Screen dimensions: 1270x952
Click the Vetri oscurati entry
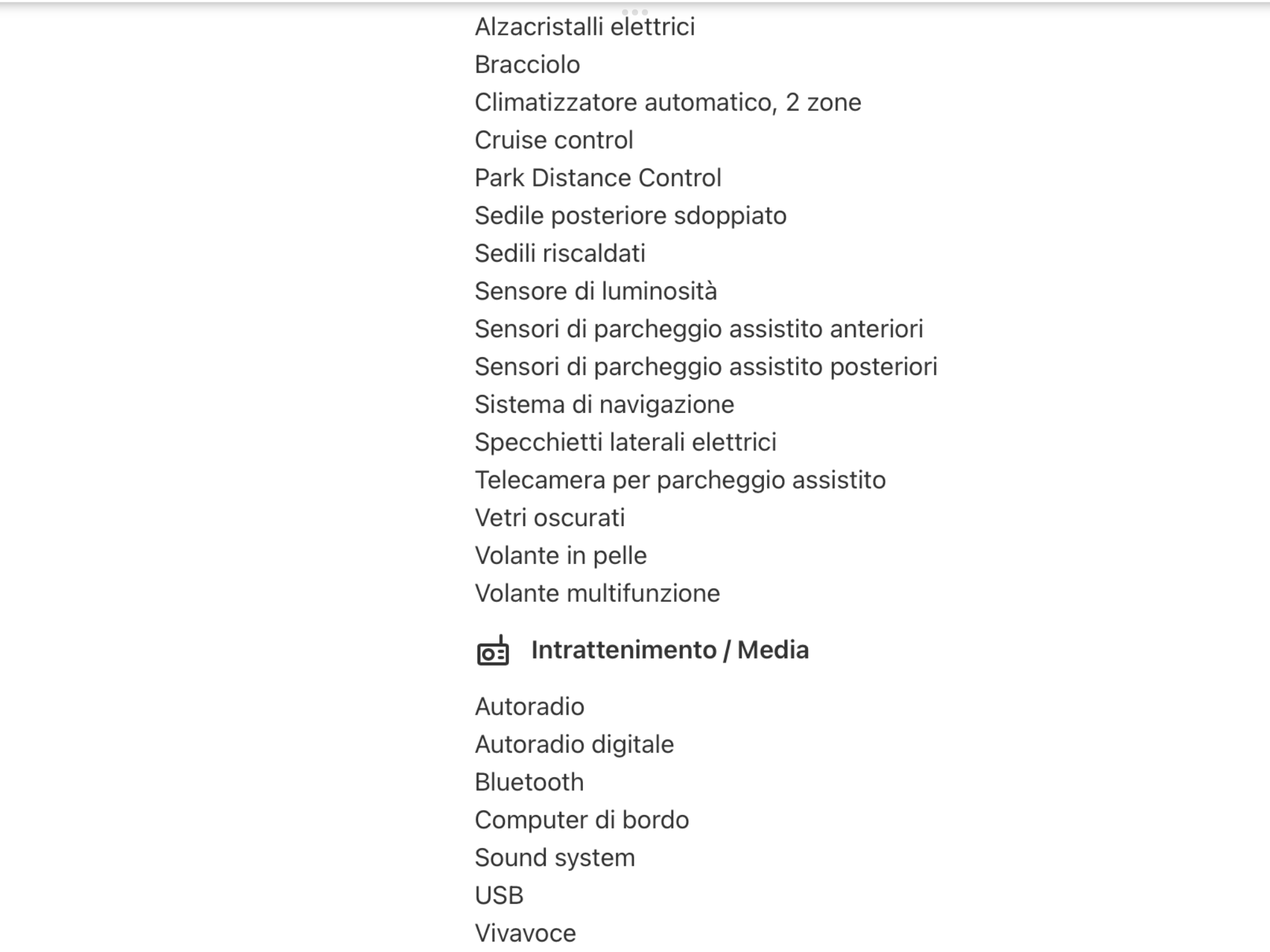pyautogui.click(x=550, y=518)
